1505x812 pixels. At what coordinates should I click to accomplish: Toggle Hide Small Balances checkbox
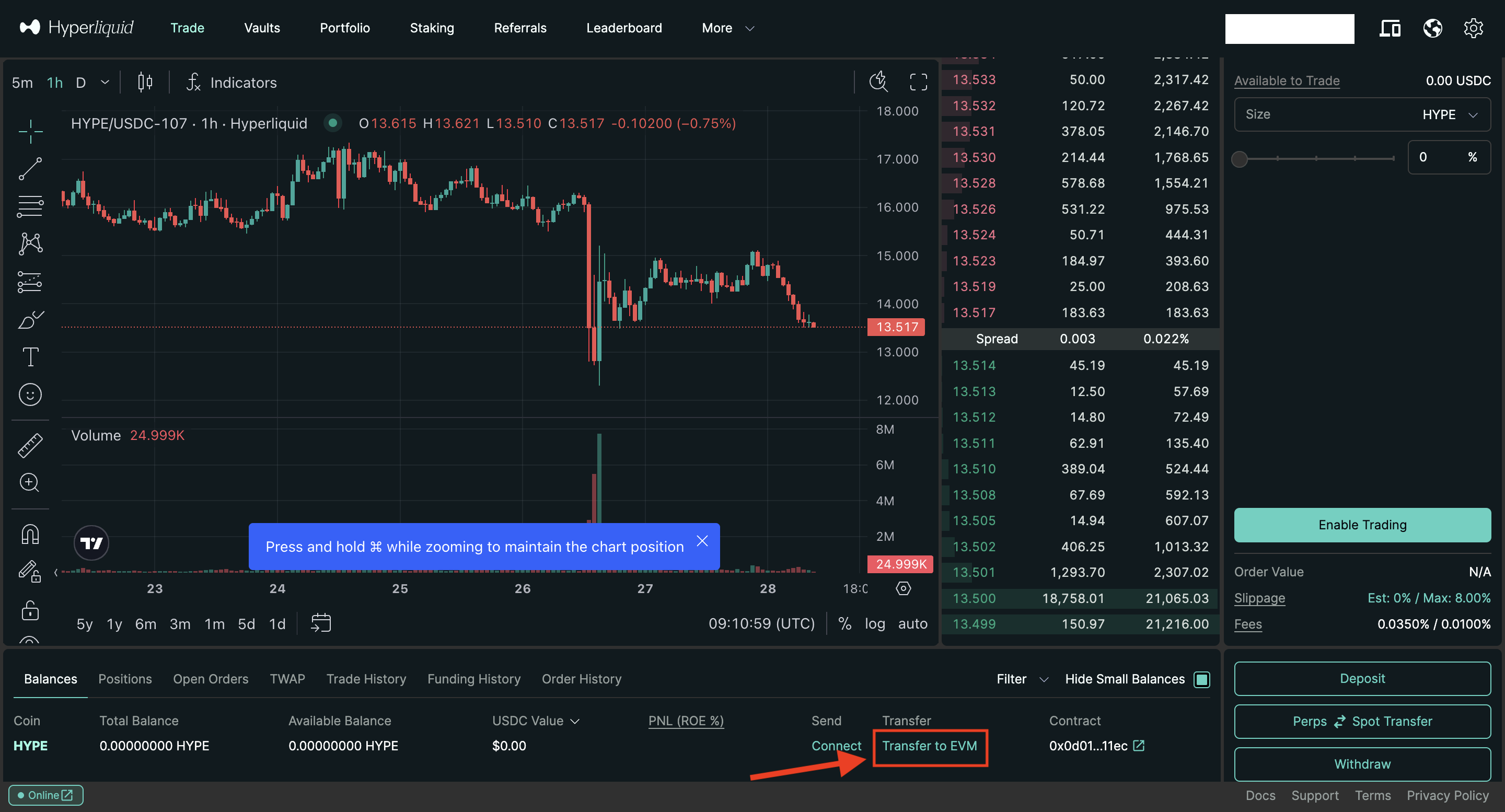click(x=1202, y=679)
